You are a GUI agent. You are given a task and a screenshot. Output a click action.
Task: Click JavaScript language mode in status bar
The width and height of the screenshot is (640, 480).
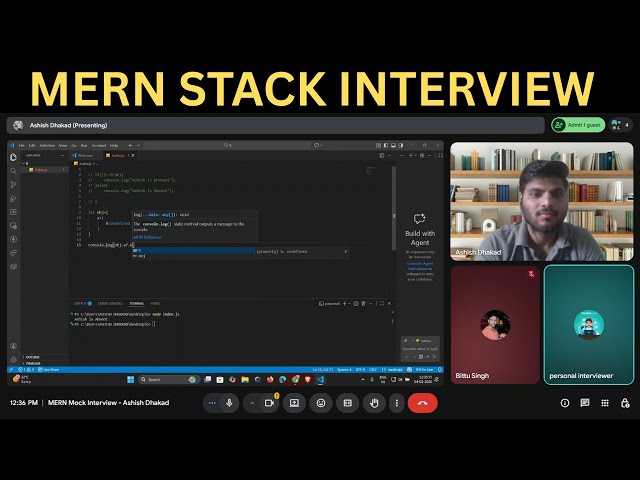click(393, 370)
